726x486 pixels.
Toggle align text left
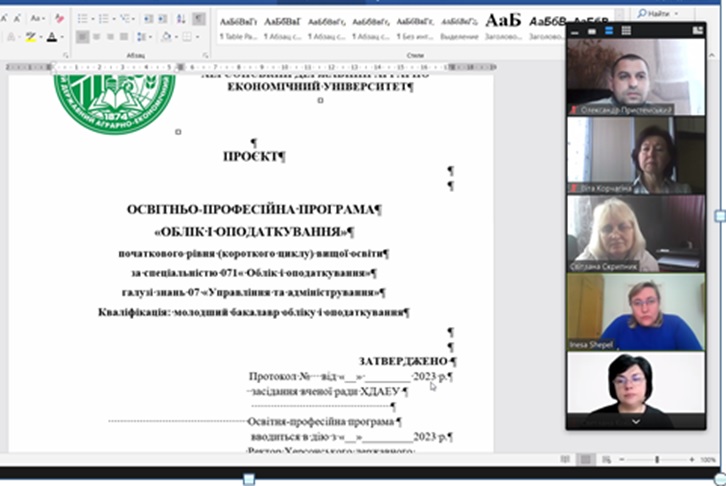82,37
